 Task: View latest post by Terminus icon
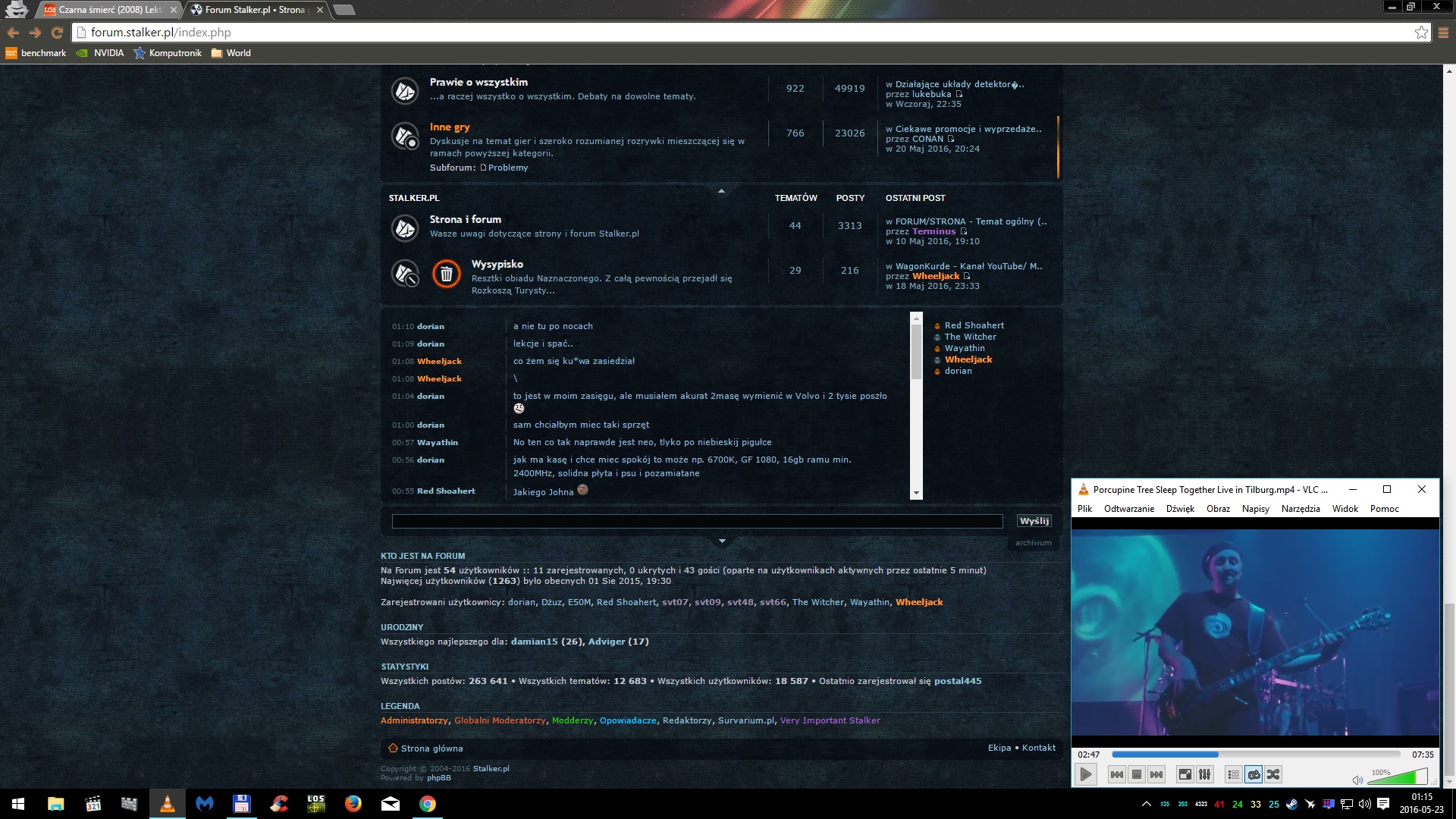(x=964, y=231)
